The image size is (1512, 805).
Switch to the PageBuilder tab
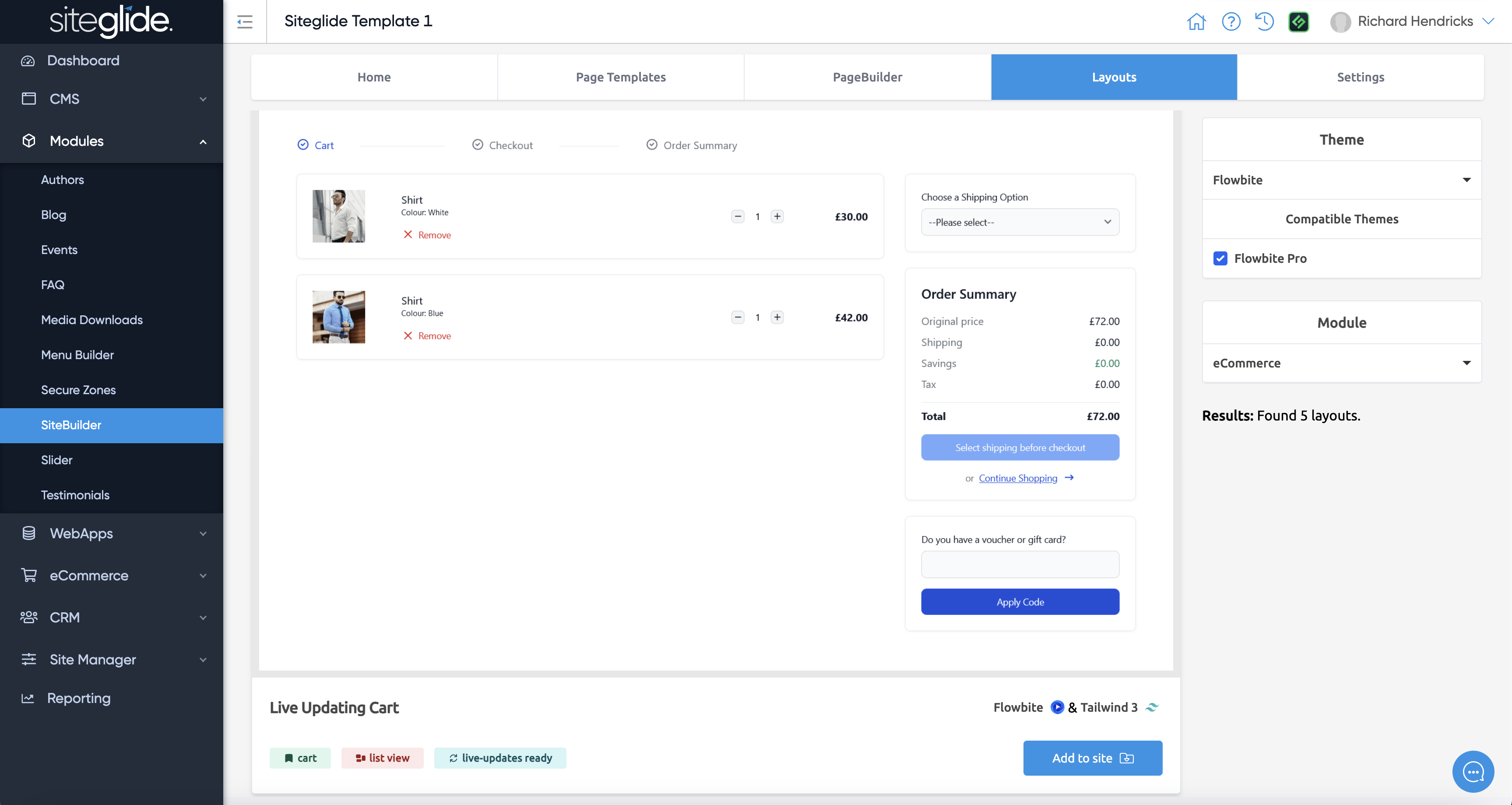(x=867, y=77)
